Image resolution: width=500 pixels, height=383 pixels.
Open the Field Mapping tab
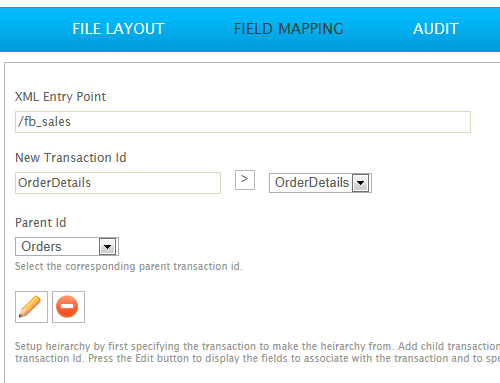tap(288, 29)
